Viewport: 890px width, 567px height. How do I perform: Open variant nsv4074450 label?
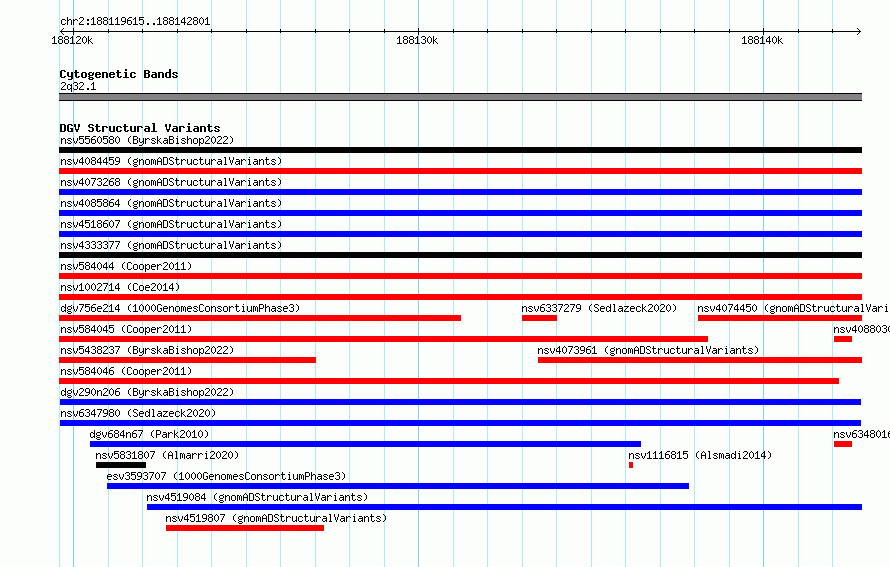point(794,308)
